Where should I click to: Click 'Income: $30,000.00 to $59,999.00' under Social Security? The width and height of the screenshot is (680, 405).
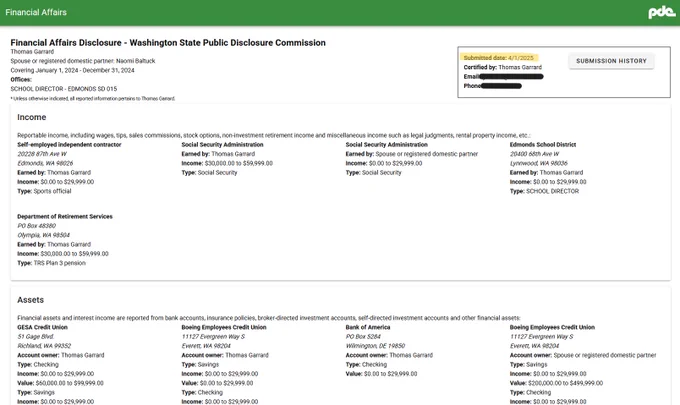point(227,163)
